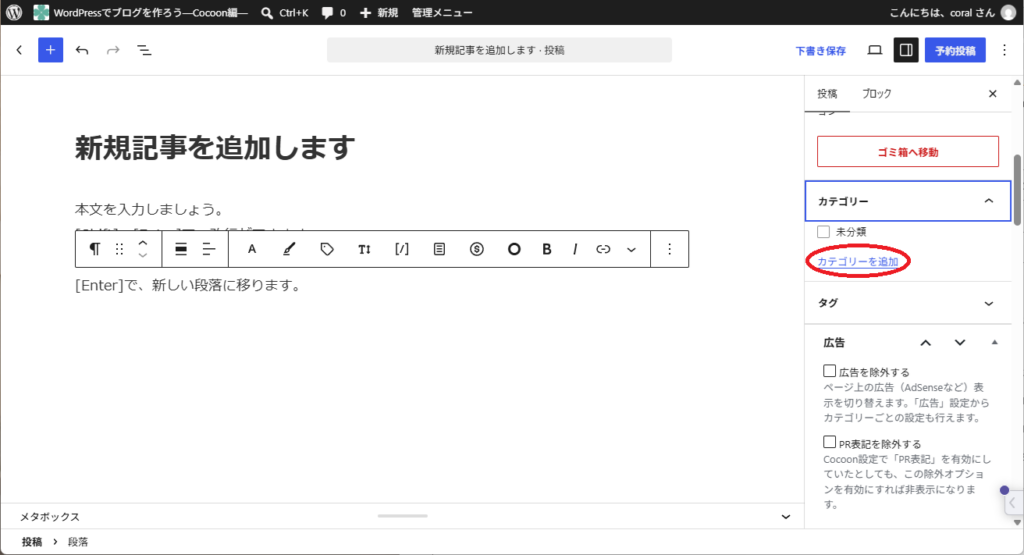Move the paragraph block up
Image resolution: width=1024 pixels, height=555 pixels.
point(143,243)
